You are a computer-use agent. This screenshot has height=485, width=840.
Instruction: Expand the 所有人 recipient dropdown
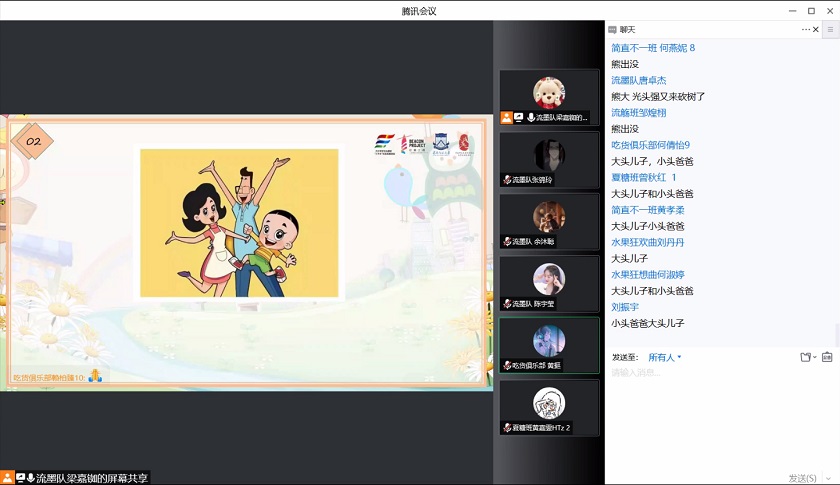pos(665,357)
